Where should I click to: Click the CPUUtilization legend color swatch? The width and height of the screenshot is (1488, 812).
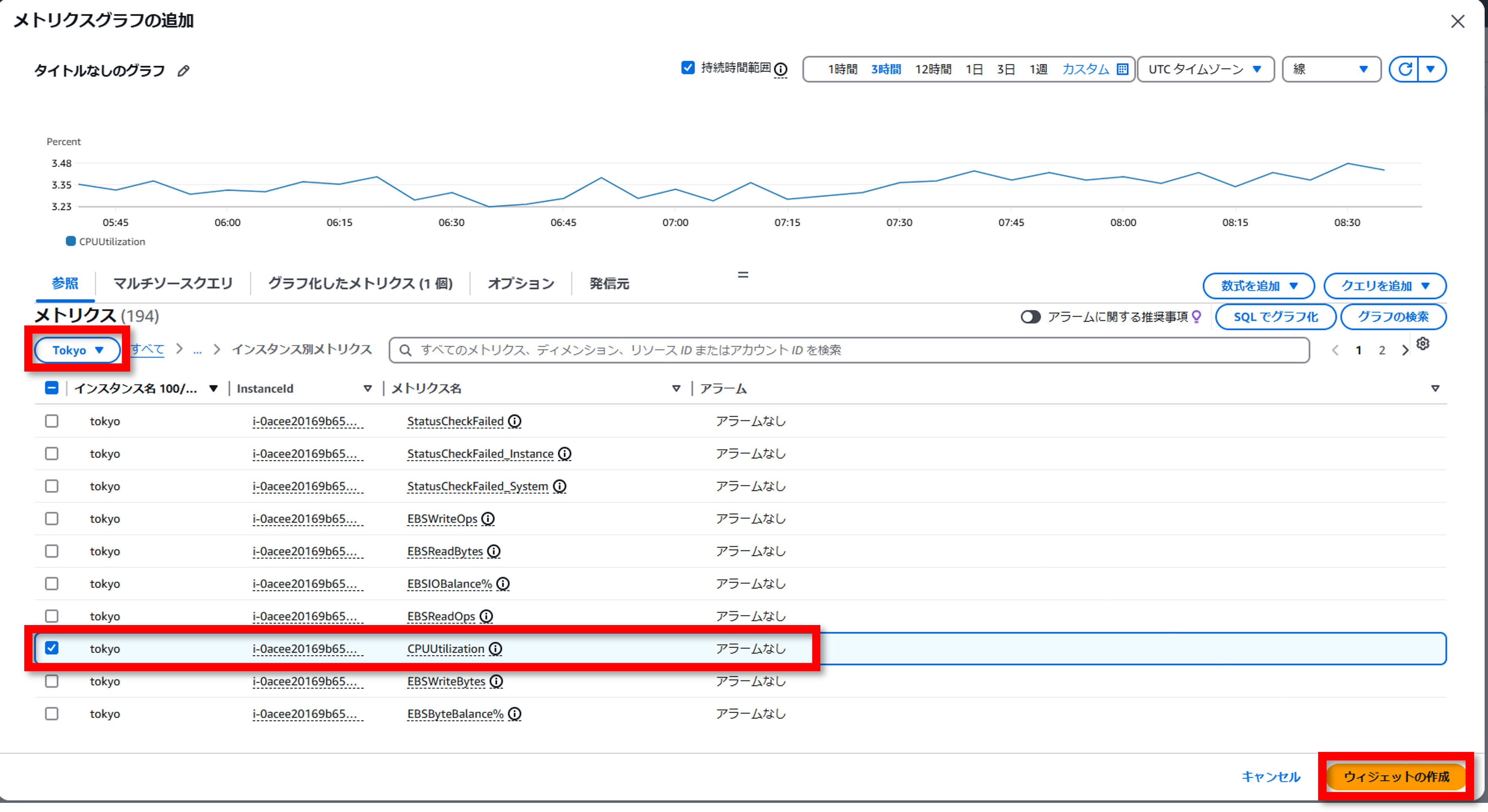pyautogui.click(x=70, y=241)
